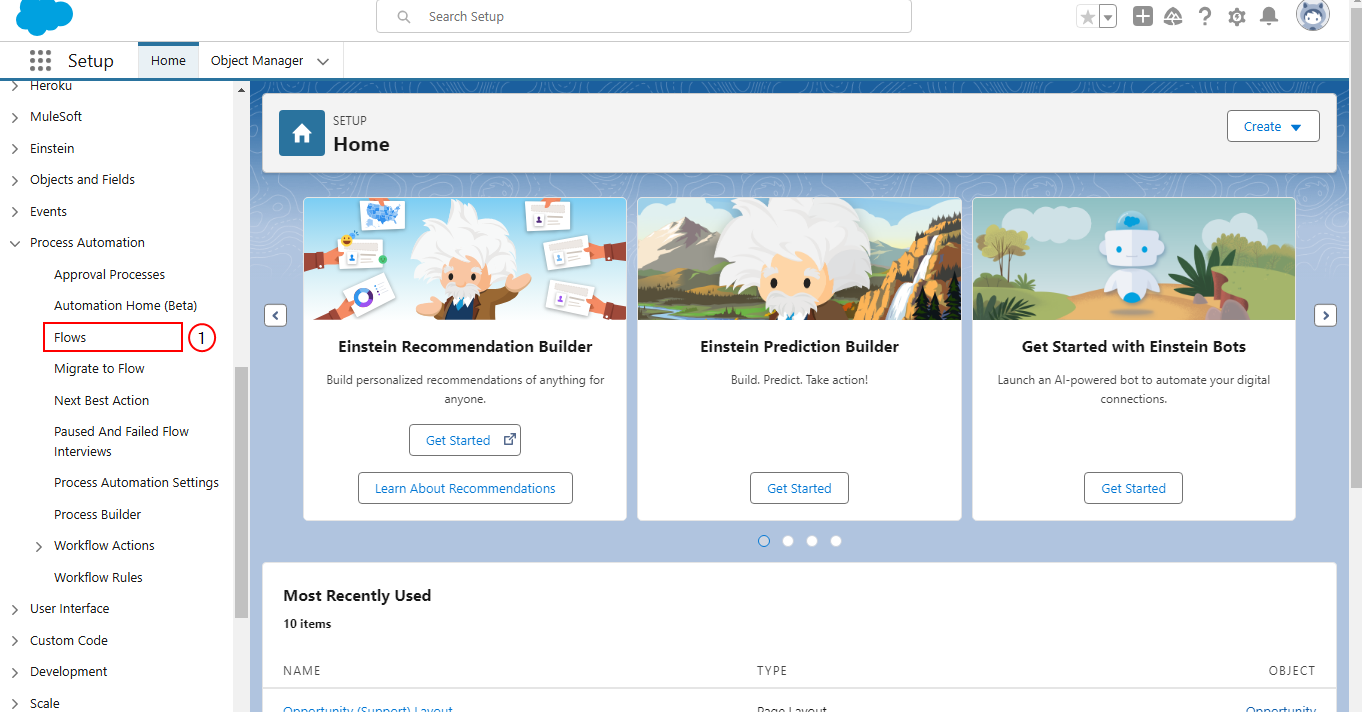Open Global Actions plus icon
Image resolution: width=1362 pixels, height=712 pixels.
[x=1143, y=16]
